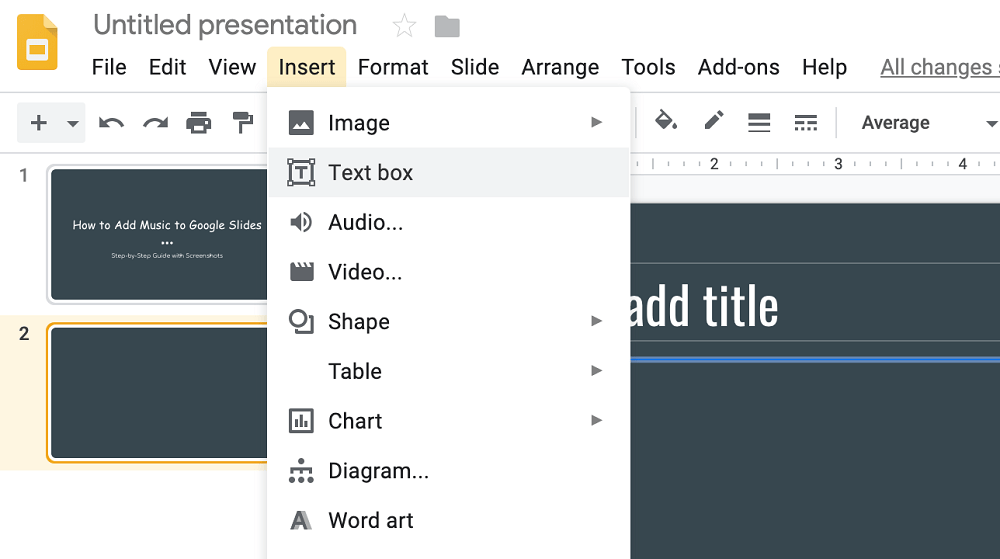Screen dimensions: 1000x559
Task: Select slide 2 thumbnail in filmstrip
Action: click(x=159, y=393)
